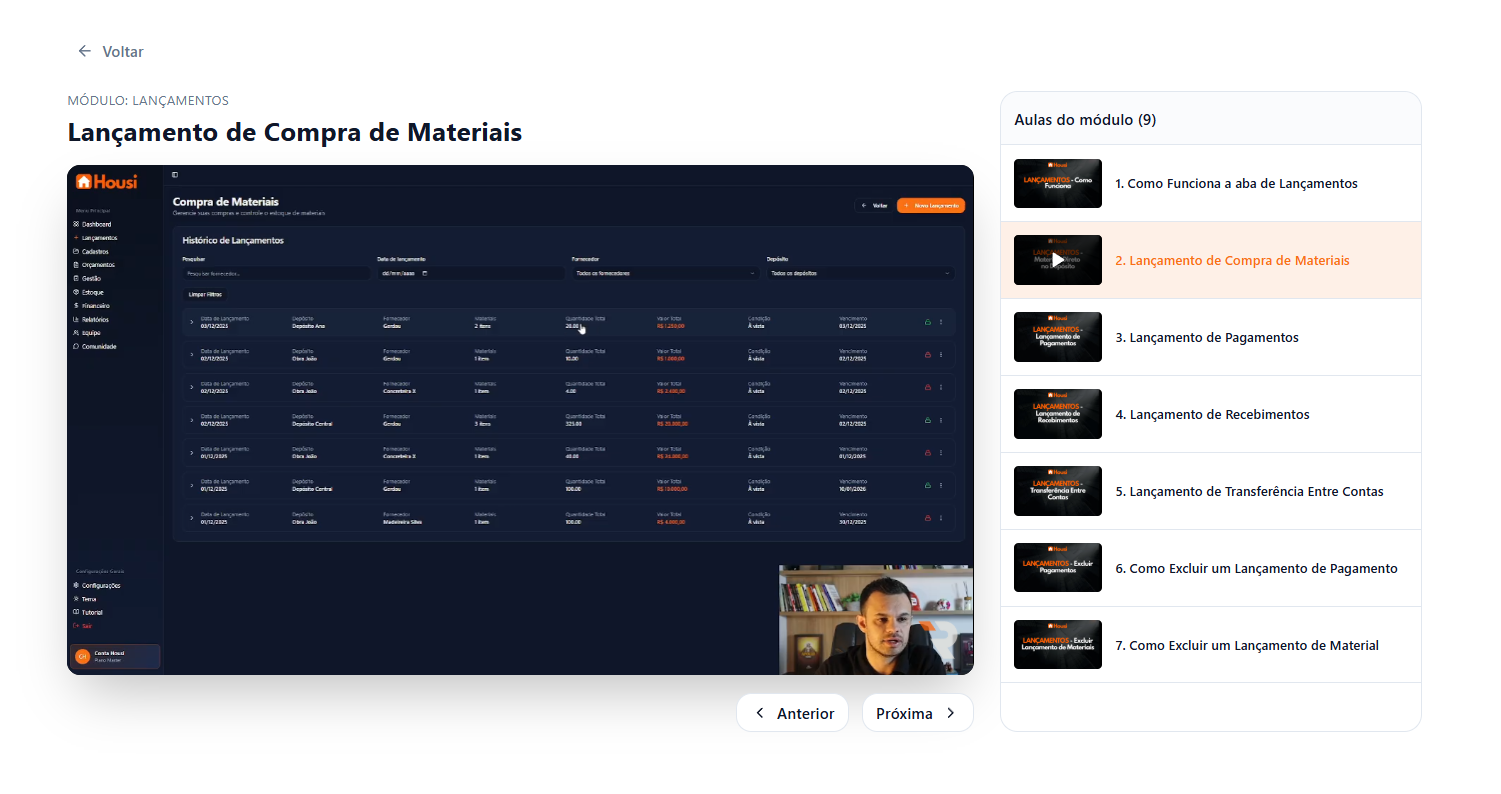Screen dimensions: 1501x794
Task: Click the Lançamento de Recebimentos thumbnail
Action: click(1057, 414)
